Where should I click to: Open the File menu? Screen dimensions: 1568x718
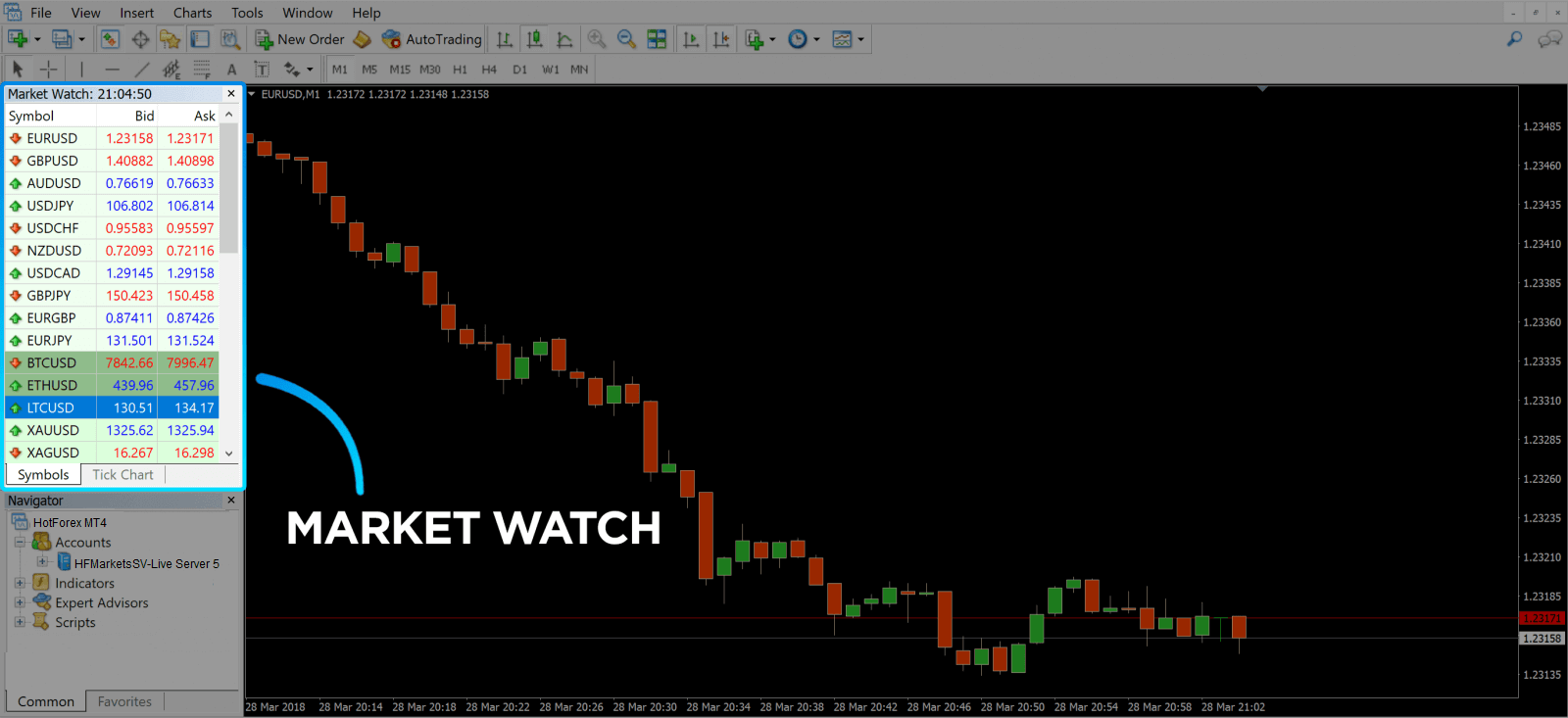(41, 13)
